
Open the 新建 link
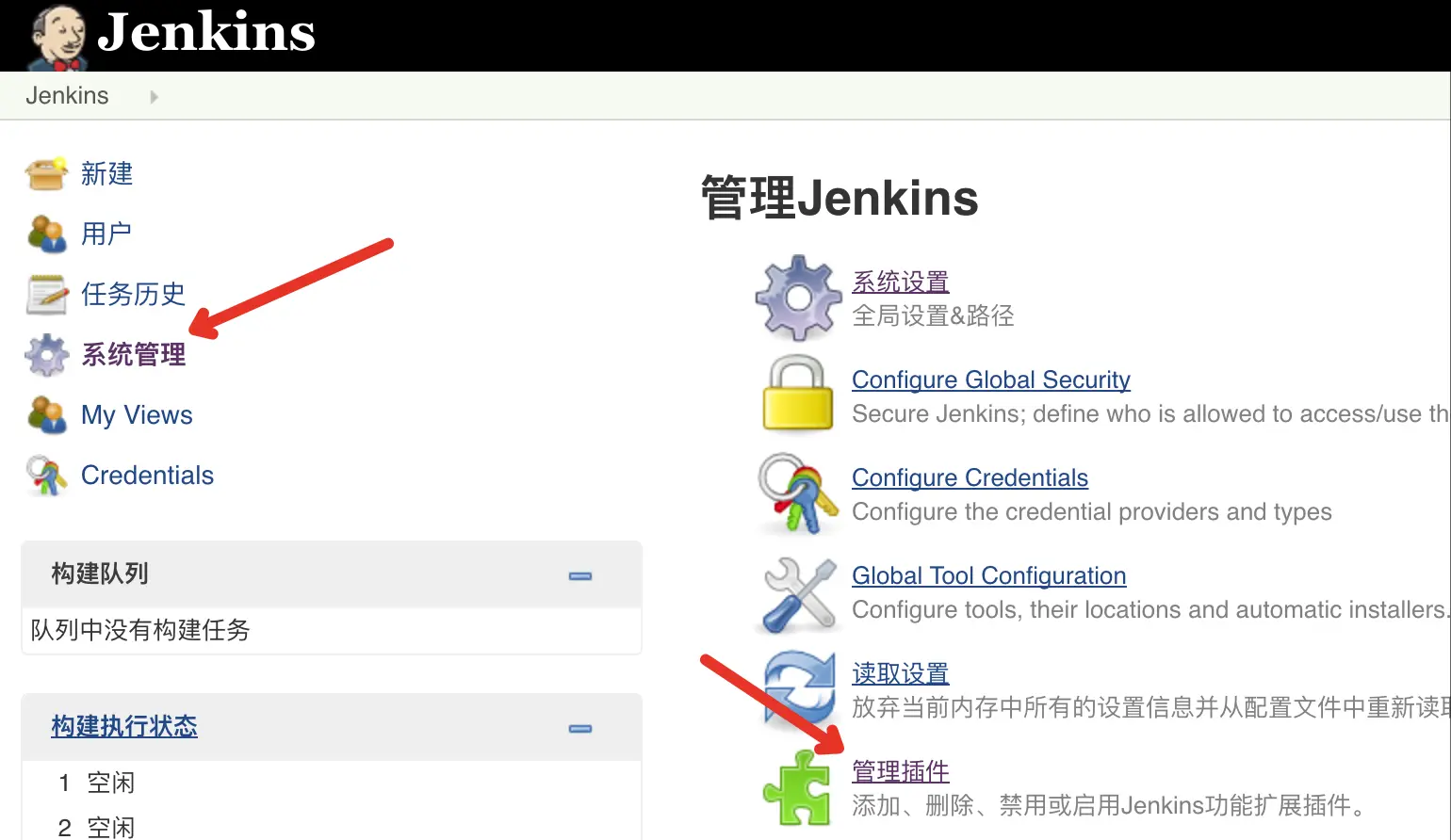coord(106,174)
